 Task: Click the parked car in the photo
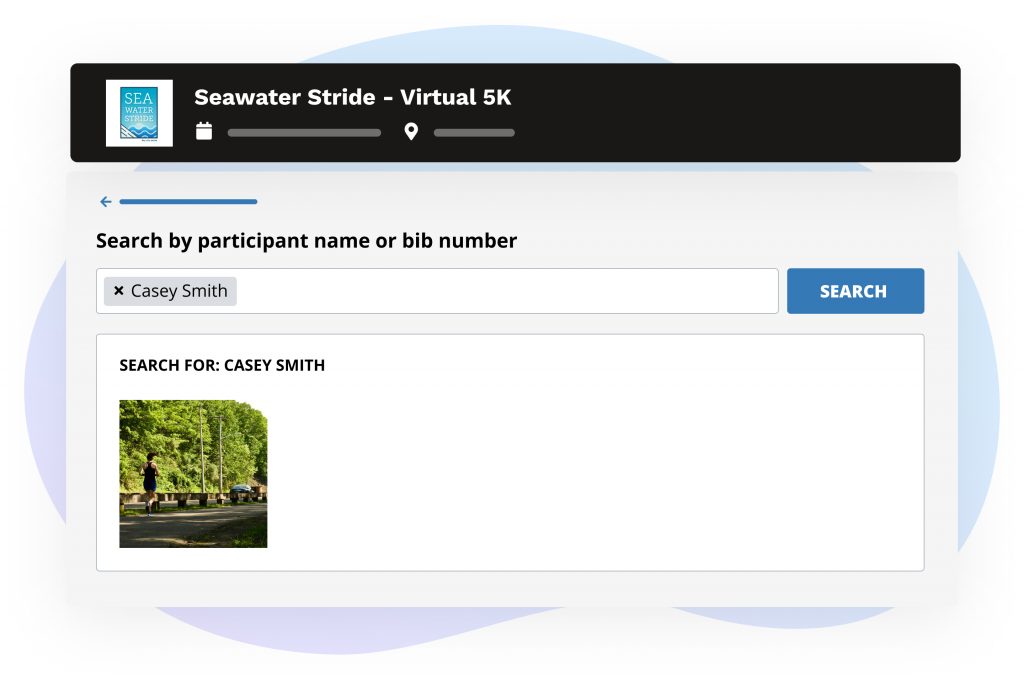tap(241, 490)
